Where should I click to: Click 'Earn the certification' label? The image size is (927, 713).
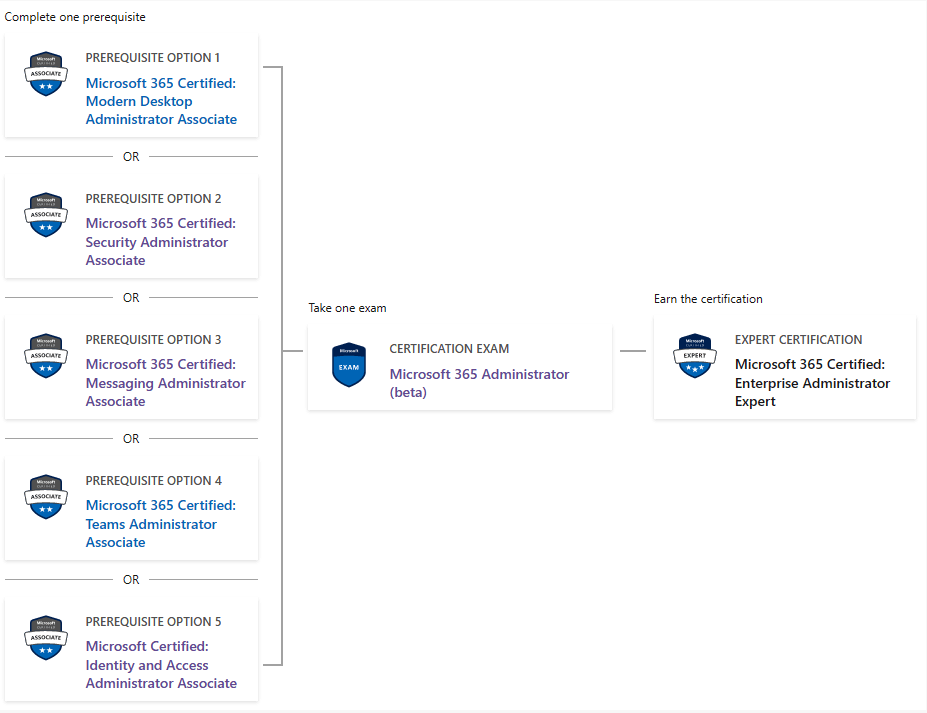click(708, 299)
